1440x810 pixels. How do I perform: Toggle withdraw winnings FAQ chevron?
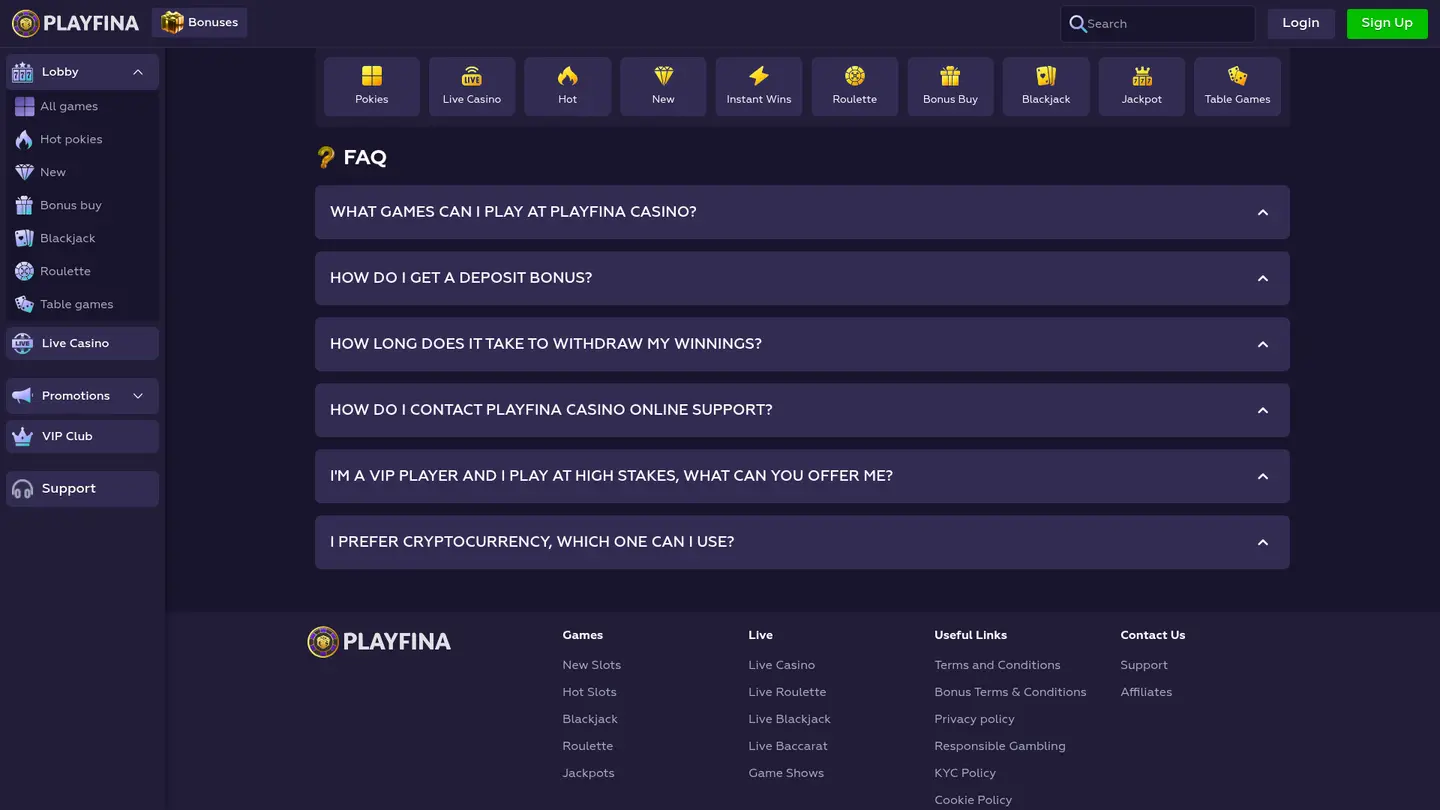pyautogui.click(x=1263, y=344)
